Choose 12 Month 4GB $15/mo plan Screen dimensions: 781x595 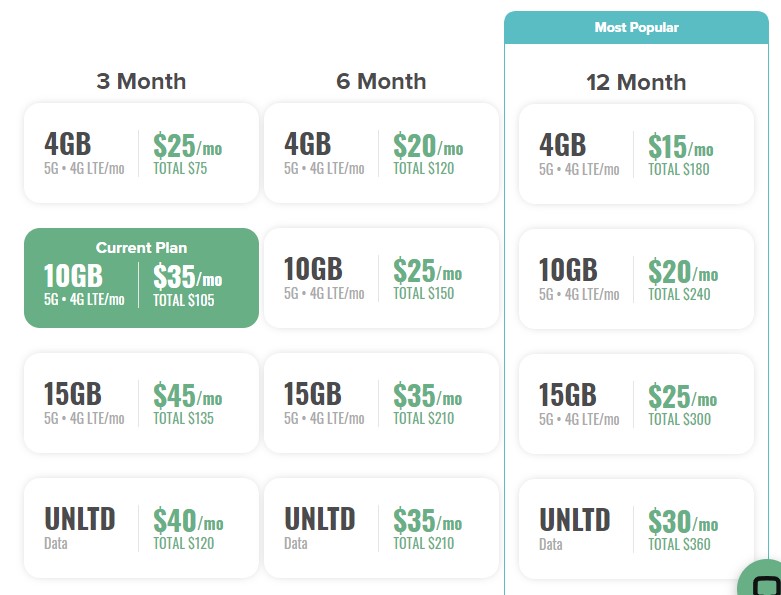pos(637,154)
